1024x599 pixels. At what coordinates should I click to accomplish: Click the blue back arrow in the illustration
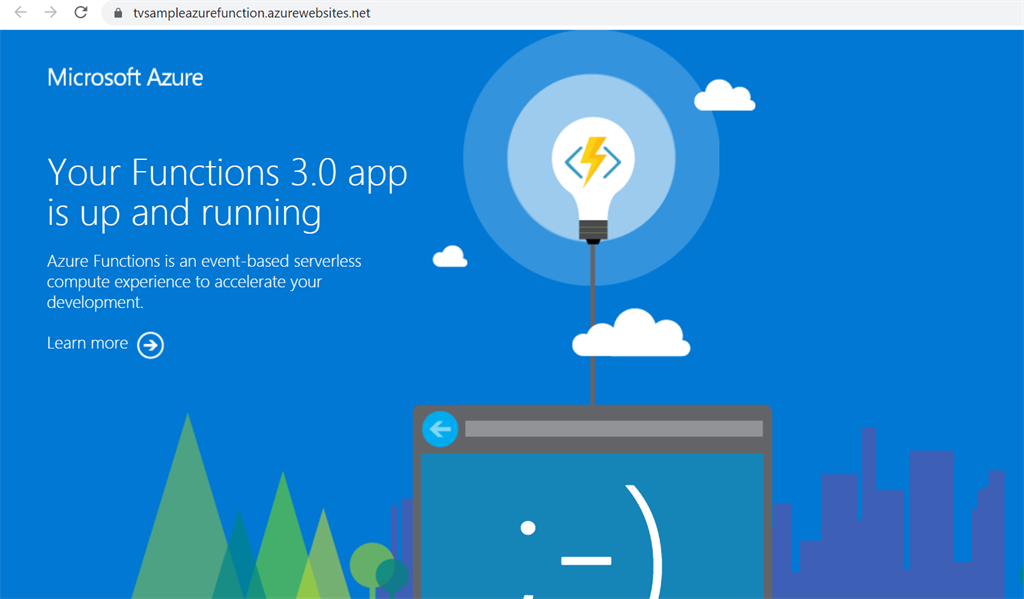pos(440,428)
